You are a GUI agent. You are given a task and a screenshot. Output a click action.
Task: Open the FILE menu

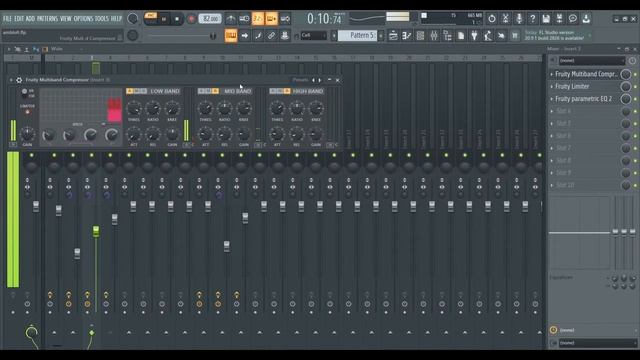7,19
